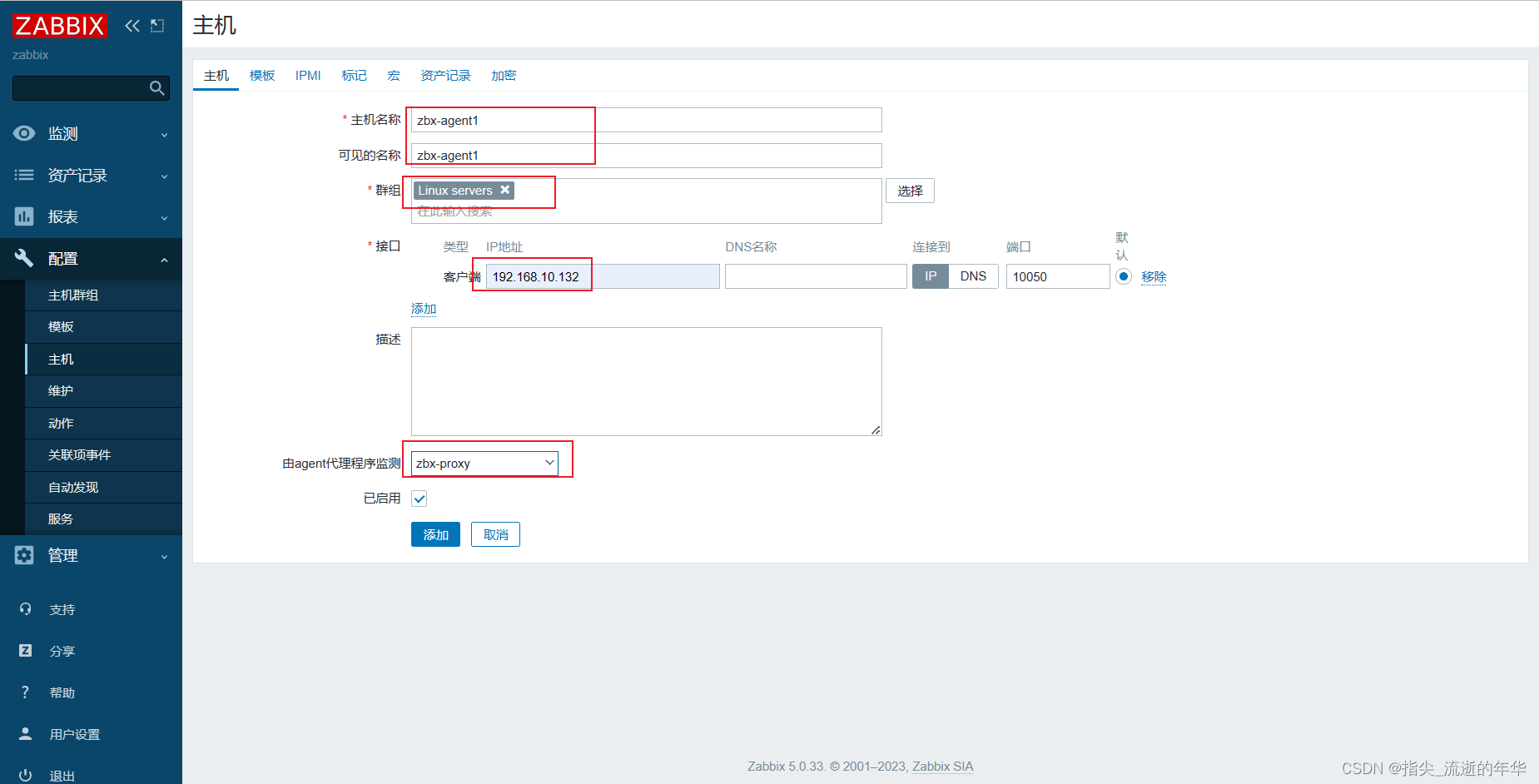Click the port field showing 10050

point(1058,276)
